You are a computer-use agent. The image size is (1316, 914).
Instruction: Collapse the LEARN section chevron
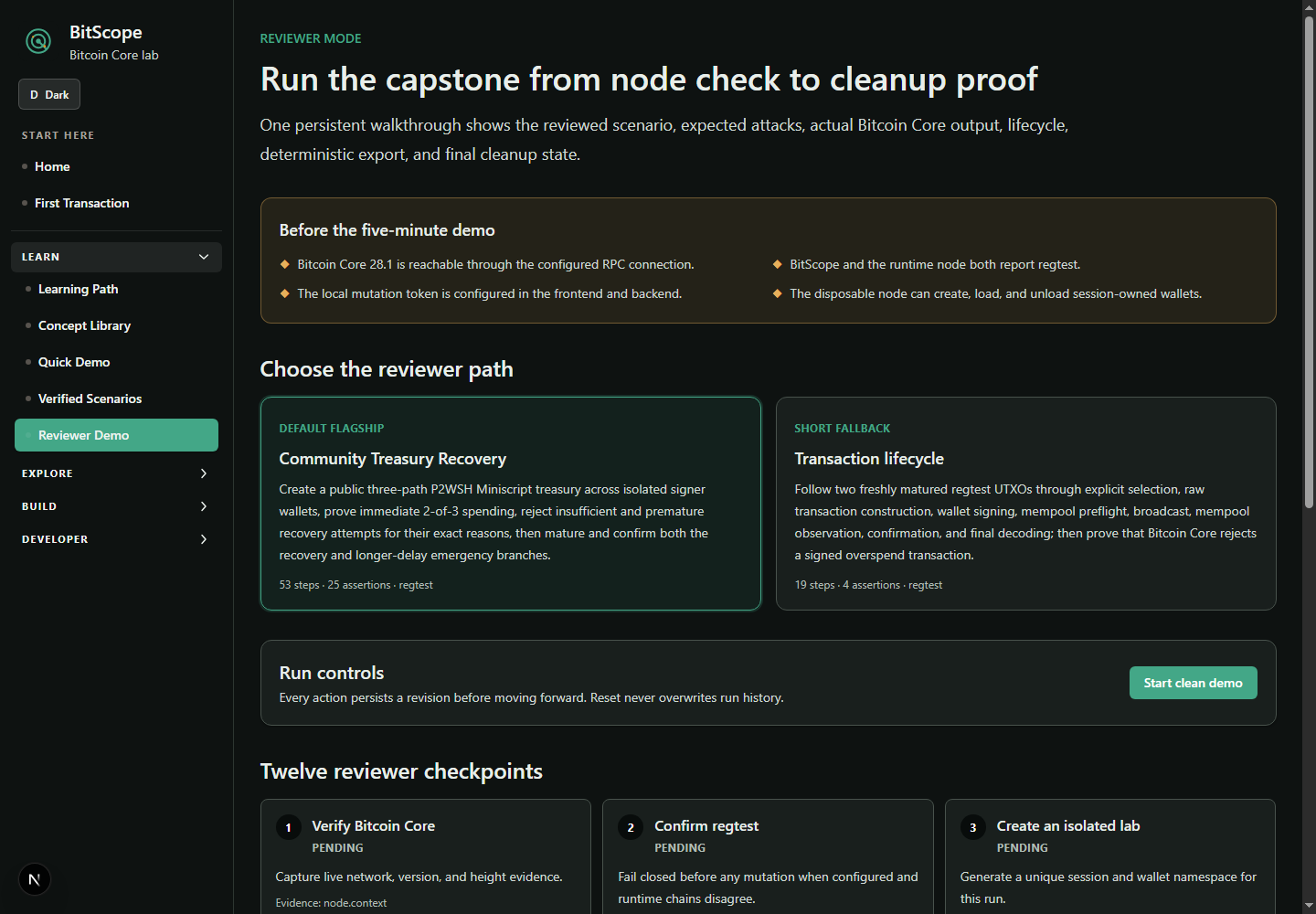[x=204, y=257]
